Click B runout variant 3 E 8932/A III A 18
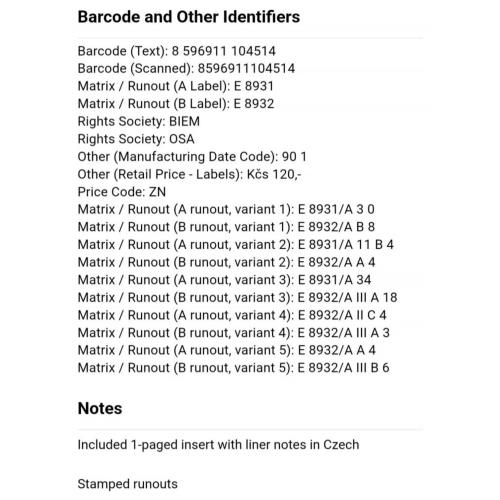This screenshot has width=500, height=500. tap(237, 297)
